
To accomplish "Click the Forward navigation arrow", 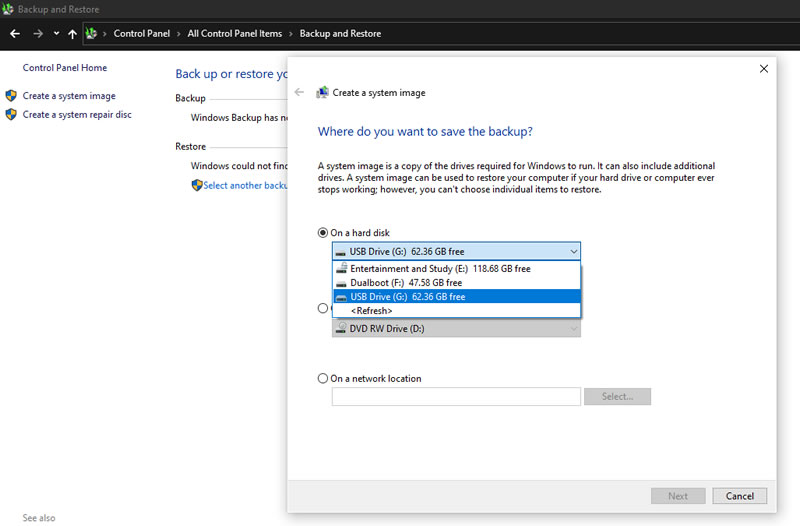I will (38, 34).
